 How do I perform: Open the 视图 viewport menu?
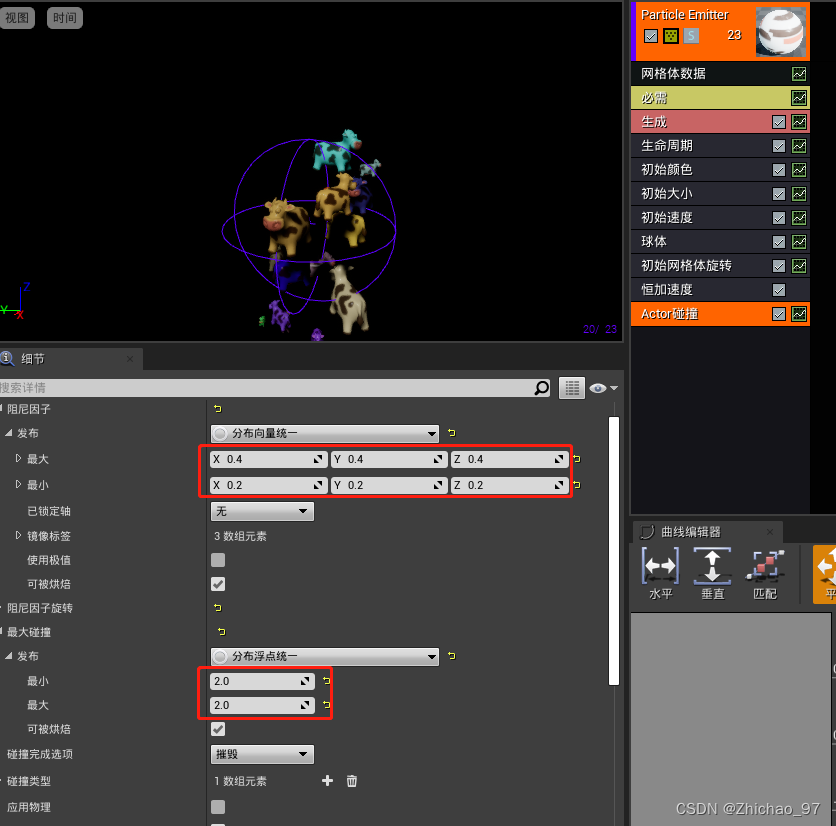[17, 18]
